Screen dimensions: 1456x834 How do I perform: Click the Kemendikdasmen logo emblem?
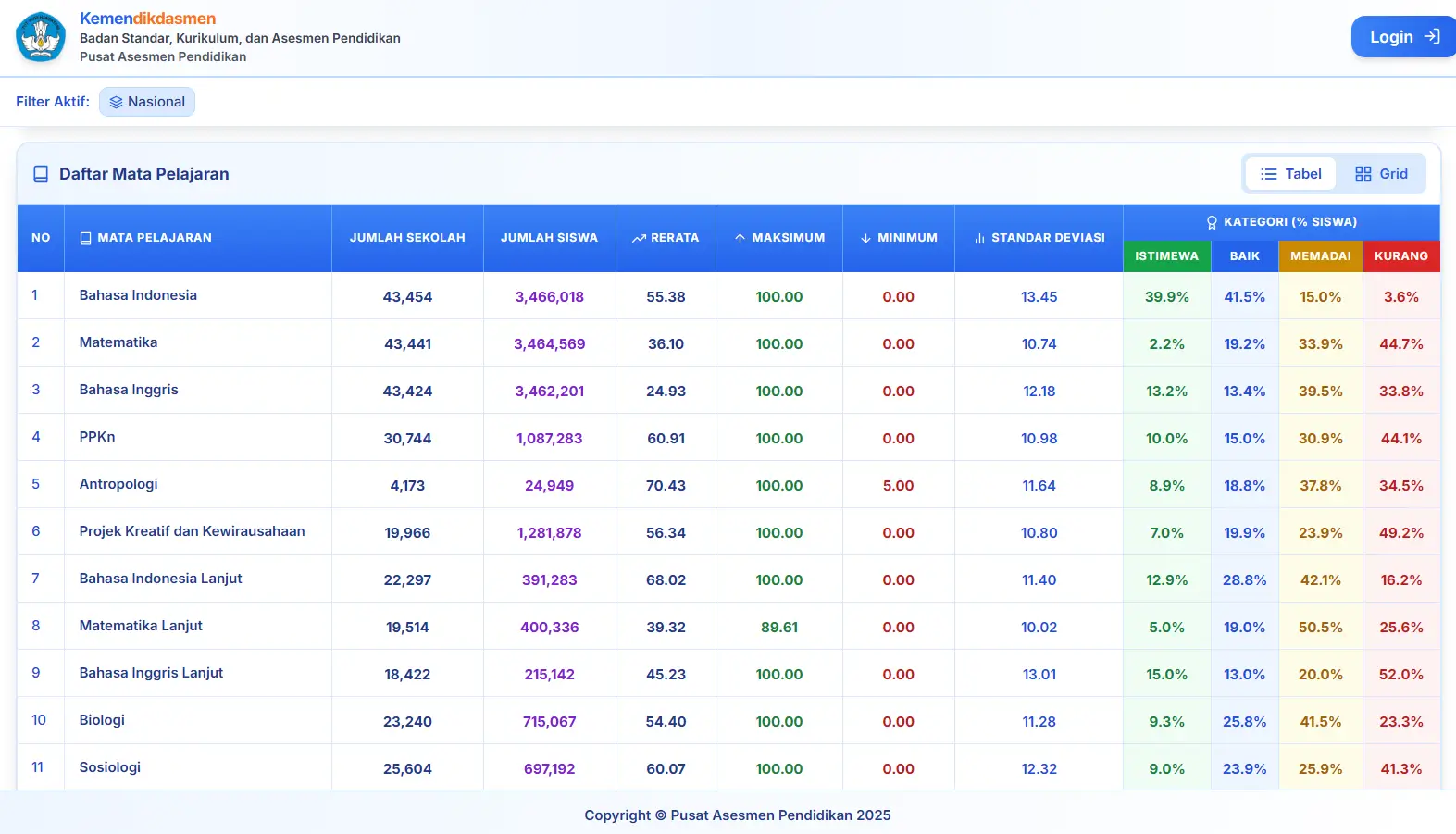coord(41,37)
